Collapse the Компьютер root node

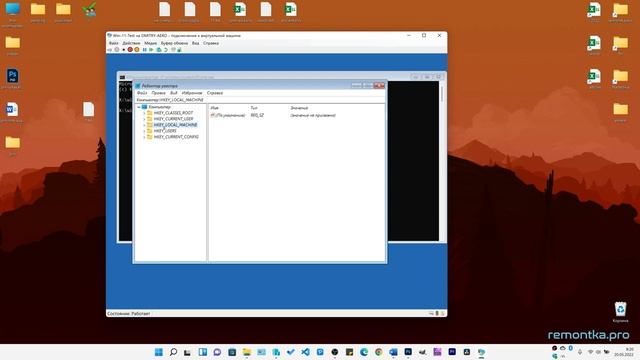(x=139, y=107)
